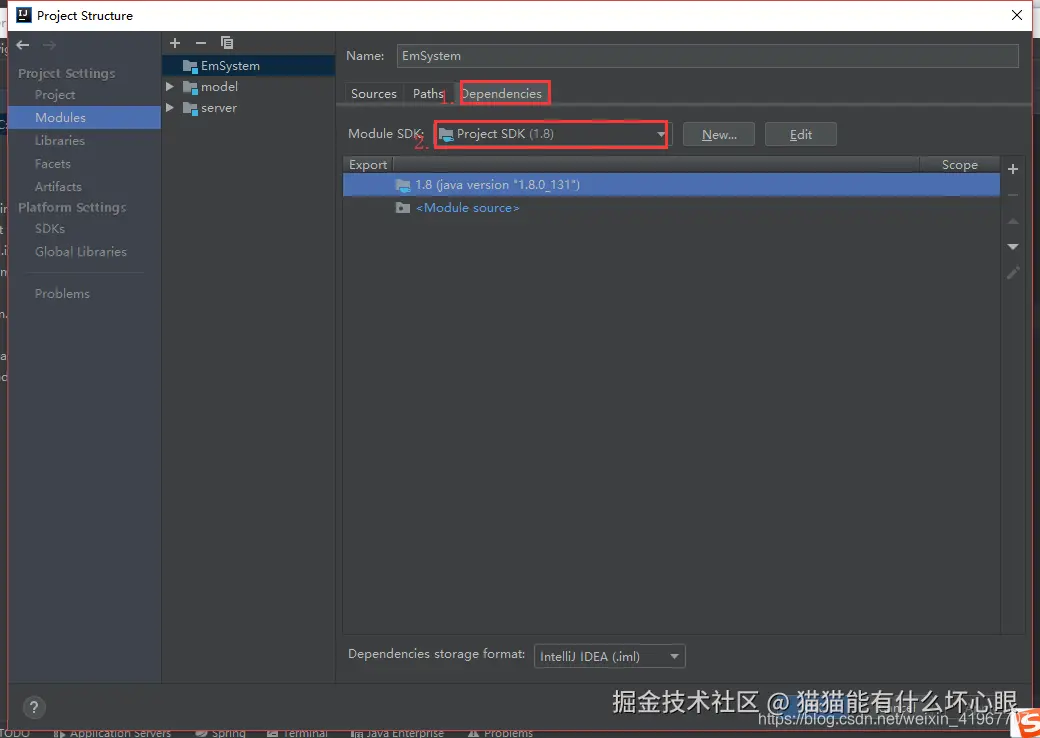Viewport: 1040px width, 738px height.
Task: Expand the server module tree node
Action: coord(170,108)
